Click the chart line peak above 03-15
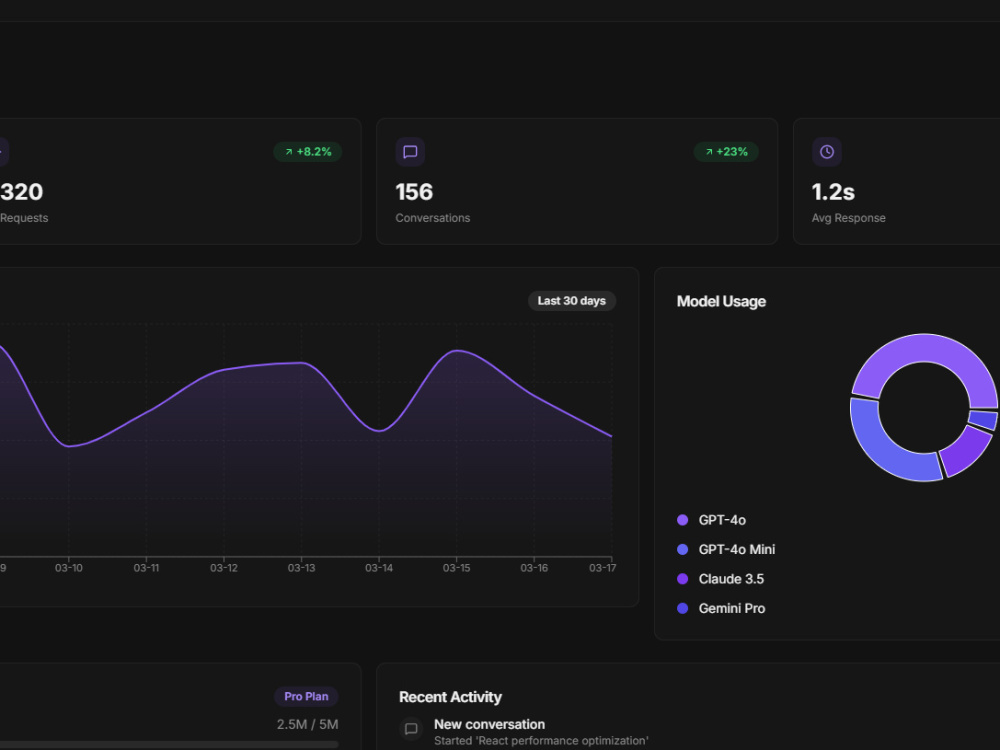Image resolution: width=1000 pixels, height=750 pixels. [x=457, y=351]
